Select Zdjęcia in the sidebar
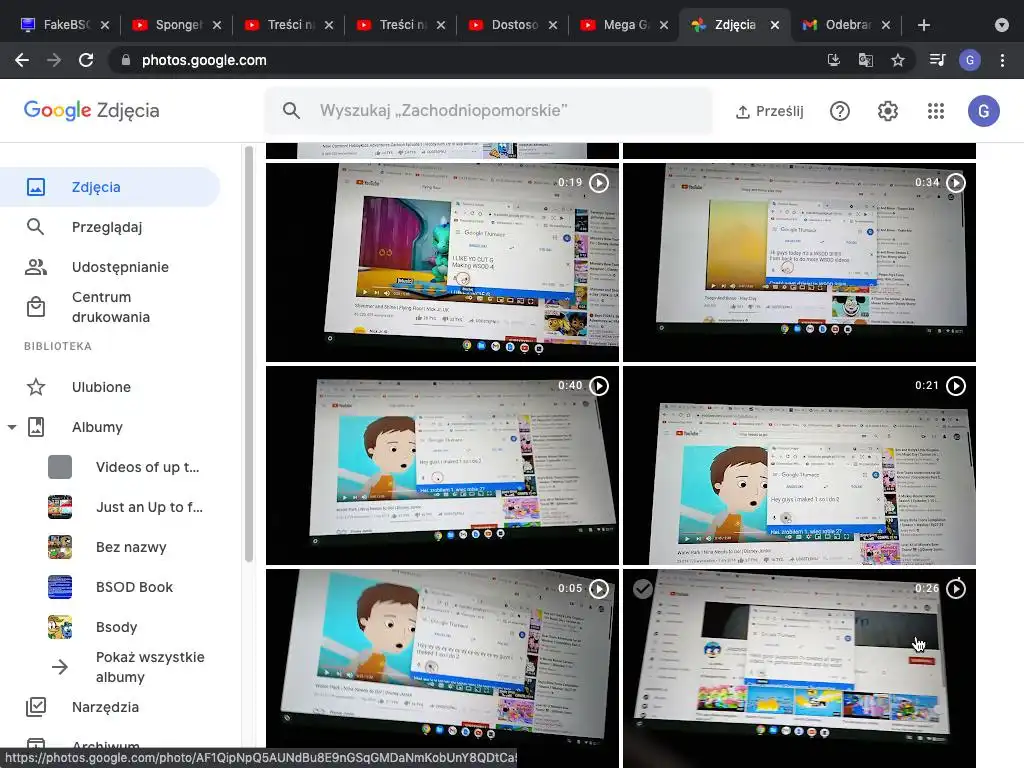The height and width of the screenshot is (768, 1024). click(x=110, y=187)
